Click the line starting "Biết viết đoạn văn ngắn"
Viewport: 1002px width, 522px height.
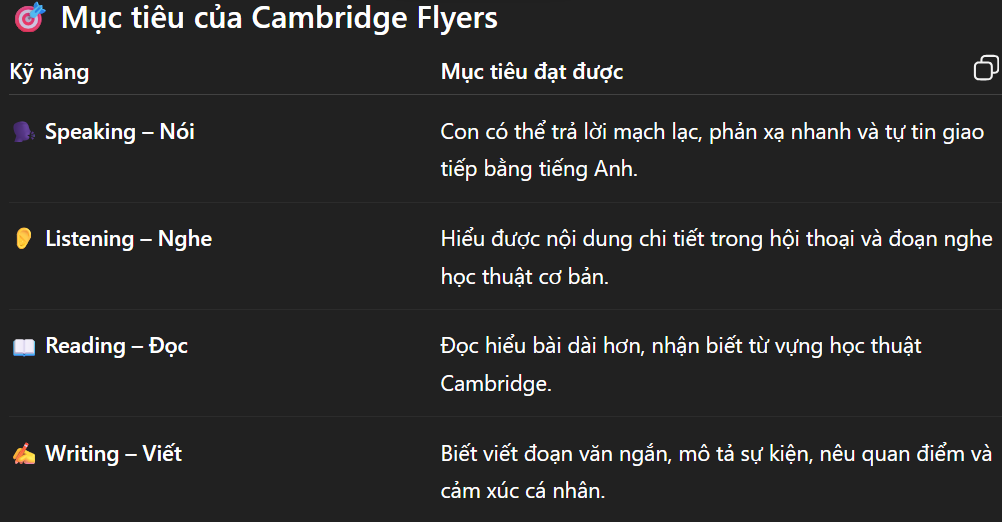coord(716,454)
